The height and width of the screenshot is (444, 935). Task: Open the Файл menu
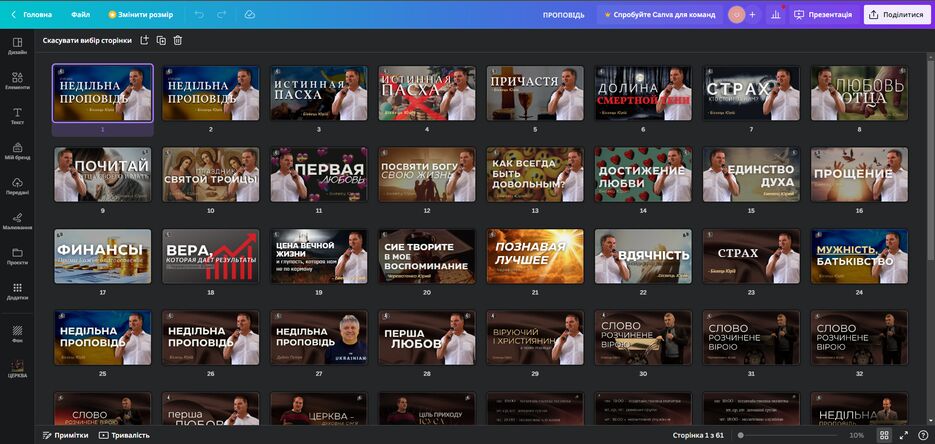coord(81,14)
